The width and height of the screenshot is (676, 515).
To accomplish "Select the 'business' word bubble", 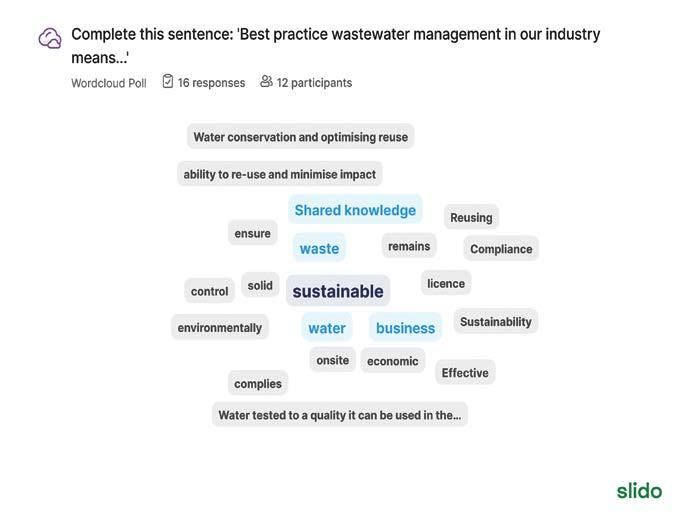I will tap(405, 328).
